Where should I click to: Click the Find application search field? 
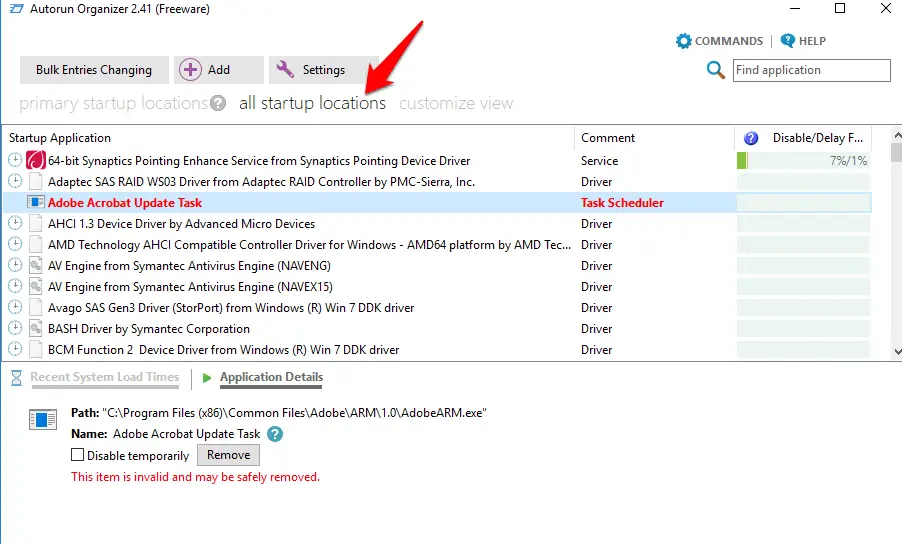coord(812,70)
